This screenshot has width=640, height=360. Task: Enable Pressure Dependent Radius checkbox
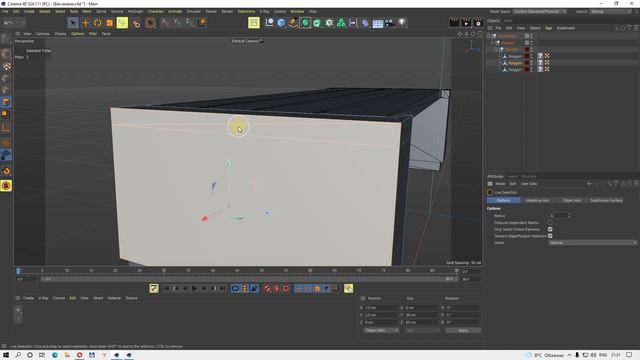[550, 222]
